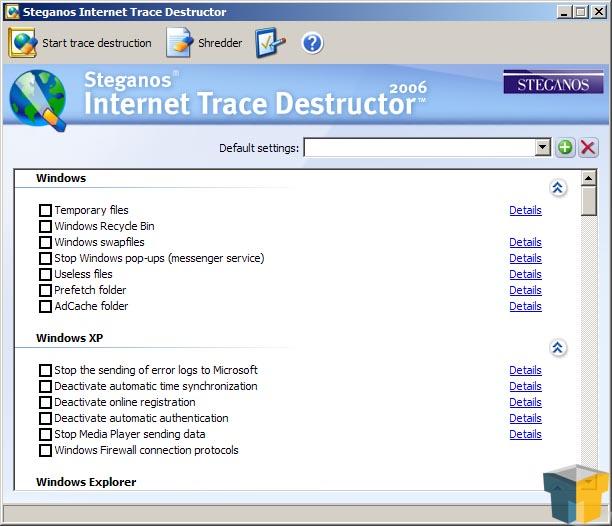This screenshot has height=526, width=612.
Task: Open Details for Useless files
Action: (525, 274)
